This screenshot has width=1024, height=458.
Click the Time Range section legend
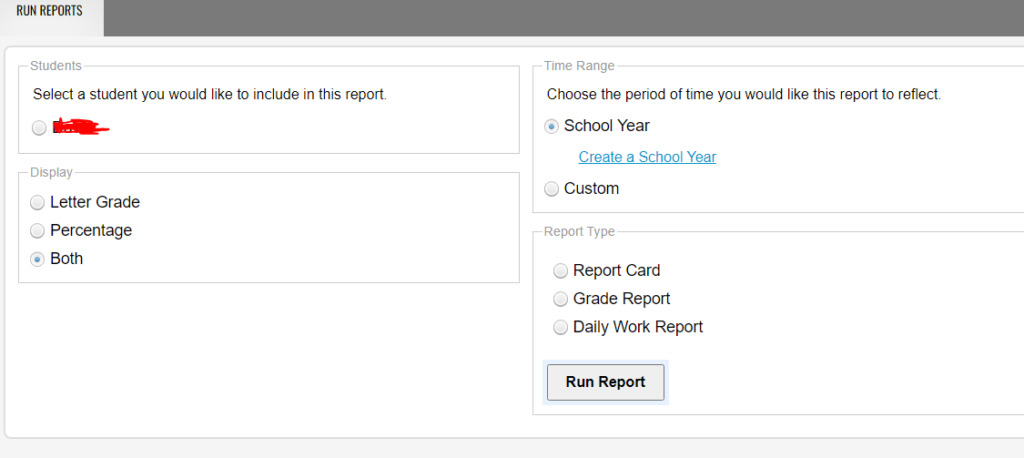click(x=579, y=65)
